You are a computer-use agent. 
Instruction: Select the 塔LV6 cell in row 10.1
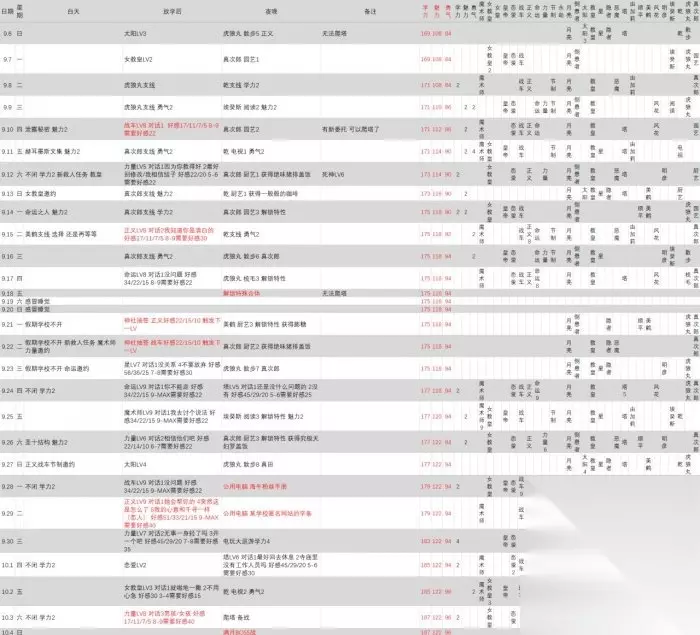[x=271, y=565]
